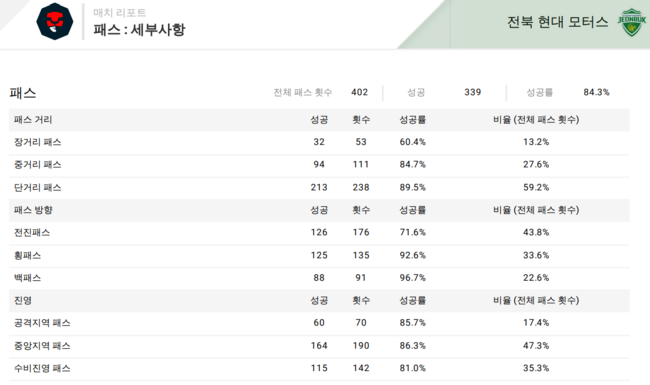This screenshot has height=385, width=650.
Task: Select central zone success rate 86.3%
Action: (x=412, y=346)
